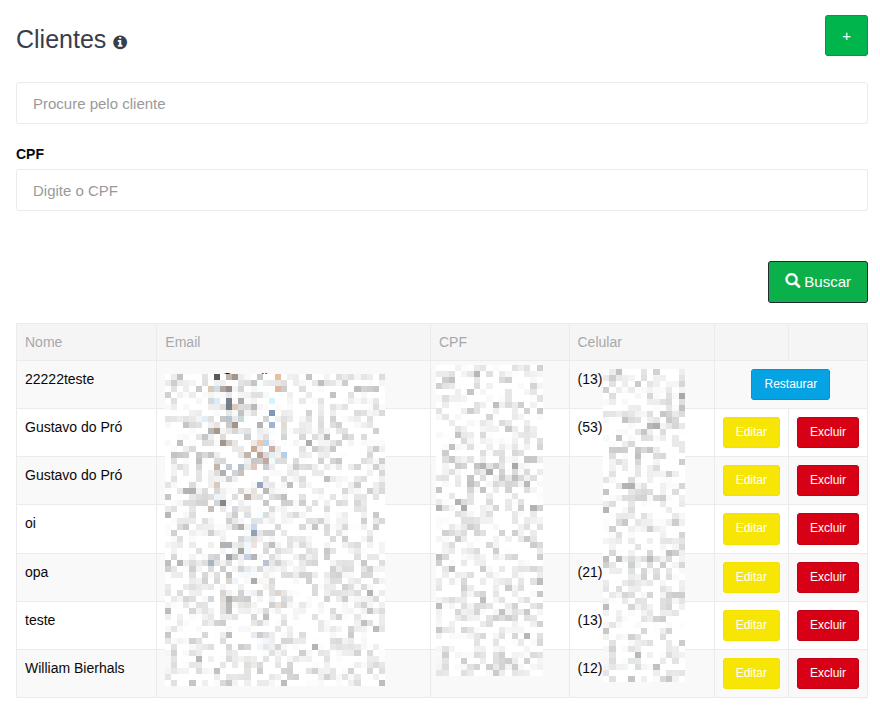880x712 pixels.
Task: Open Editar for the 'opa' client
Action: tap(751, 577)
